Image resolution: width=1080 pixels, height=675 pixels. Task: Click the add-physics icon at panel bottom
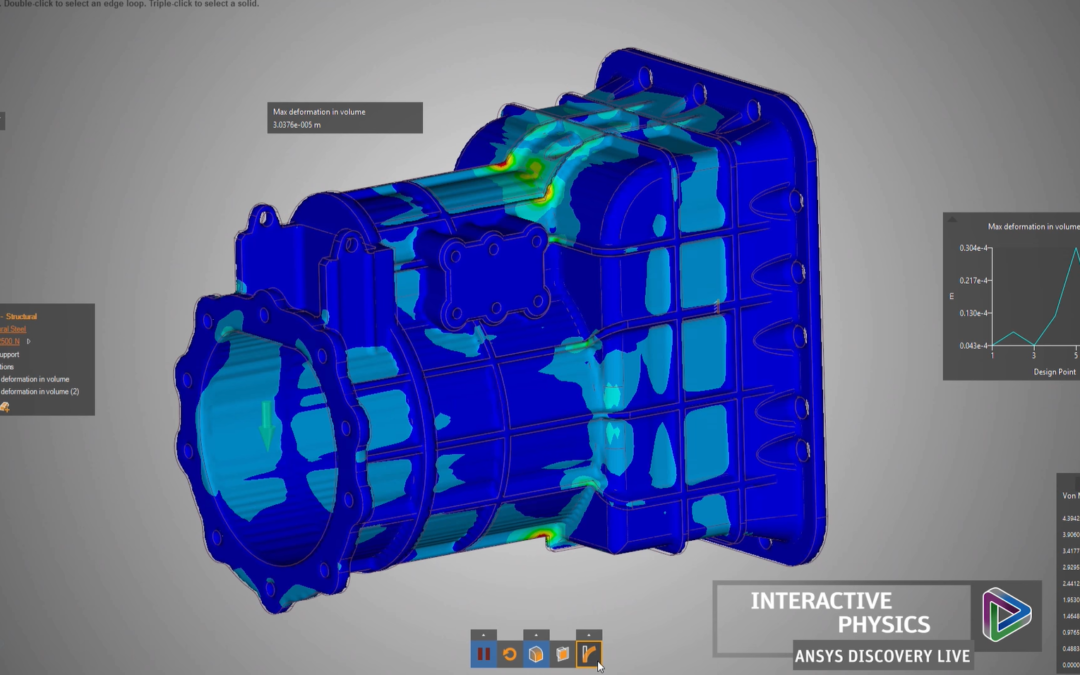(5, 407)
